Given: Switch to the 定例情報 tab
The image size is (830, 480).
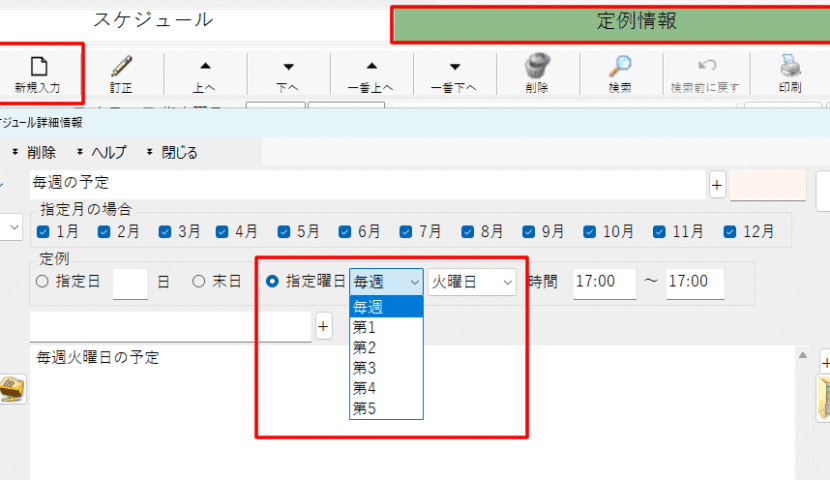Looking at the screenshot, I should click(610, 21).
